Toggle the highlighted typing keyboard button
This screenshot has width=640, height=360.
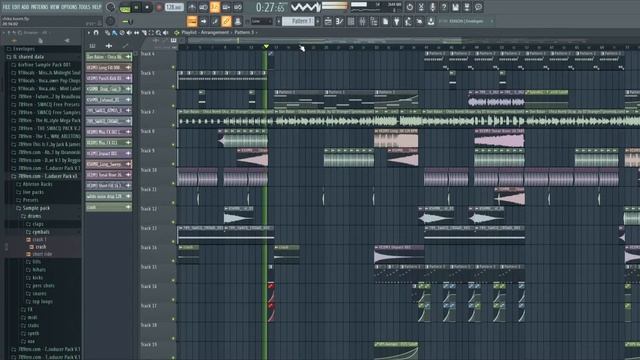192,21
